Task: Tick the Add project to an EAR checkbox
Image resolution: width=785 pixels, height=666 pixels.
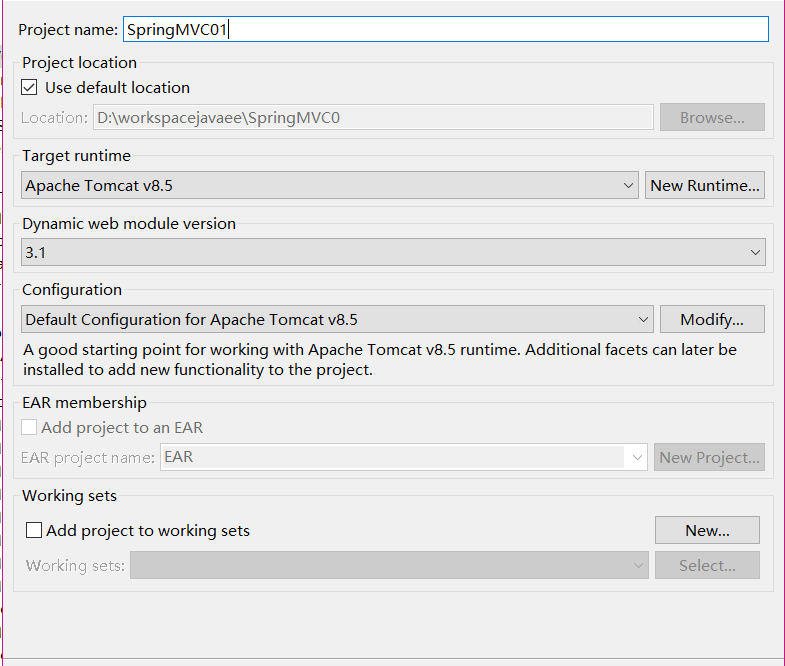Action: point(29,428)
